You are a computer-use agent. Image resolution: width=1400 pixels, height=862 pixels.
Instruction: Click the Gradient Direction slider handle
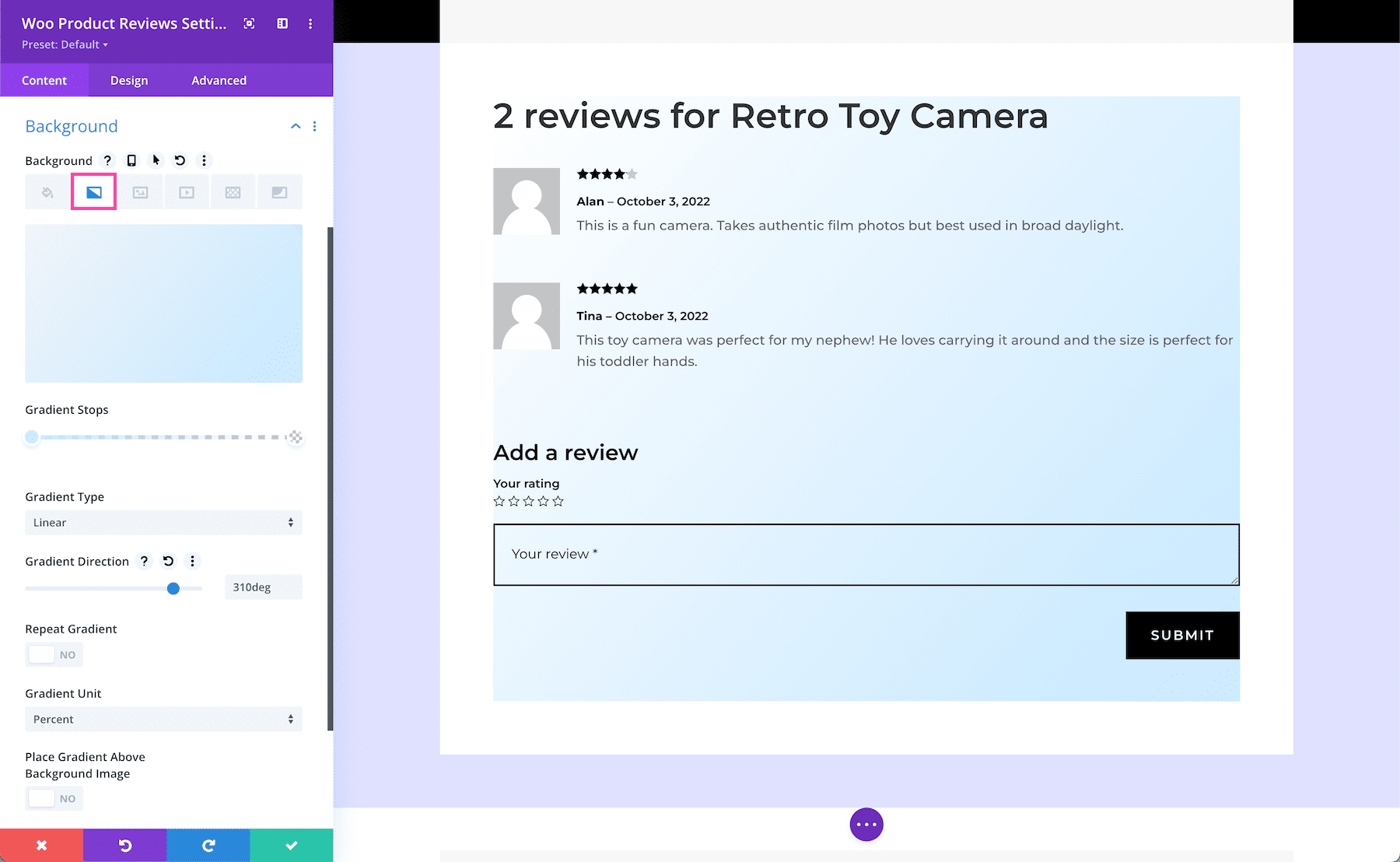click(173, 588)
